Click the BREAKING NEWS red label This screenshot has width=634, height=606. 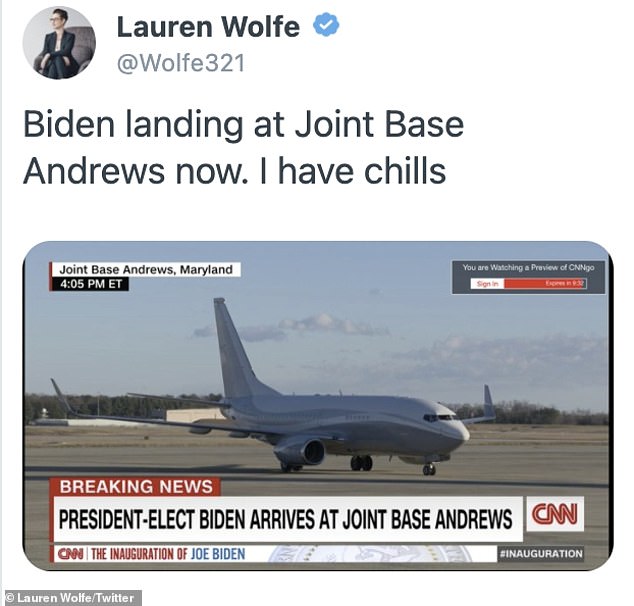click(x=135, y=486)
